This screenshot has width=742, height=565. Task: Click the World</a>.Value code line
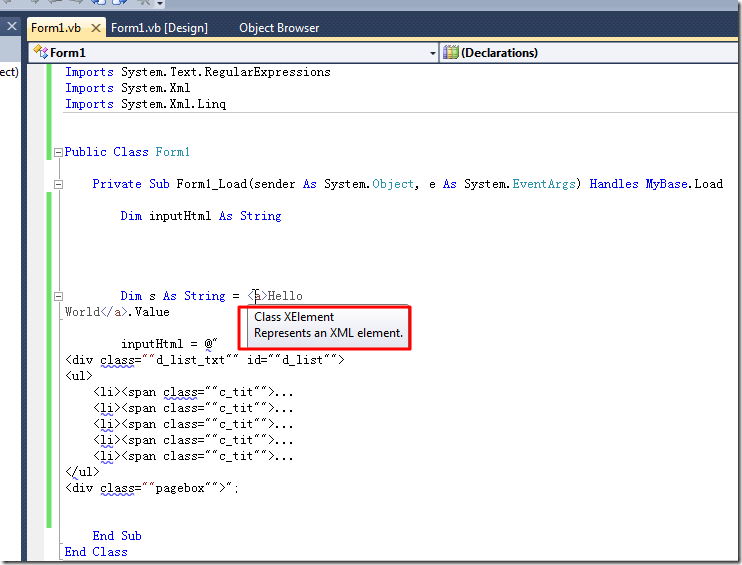117,312
